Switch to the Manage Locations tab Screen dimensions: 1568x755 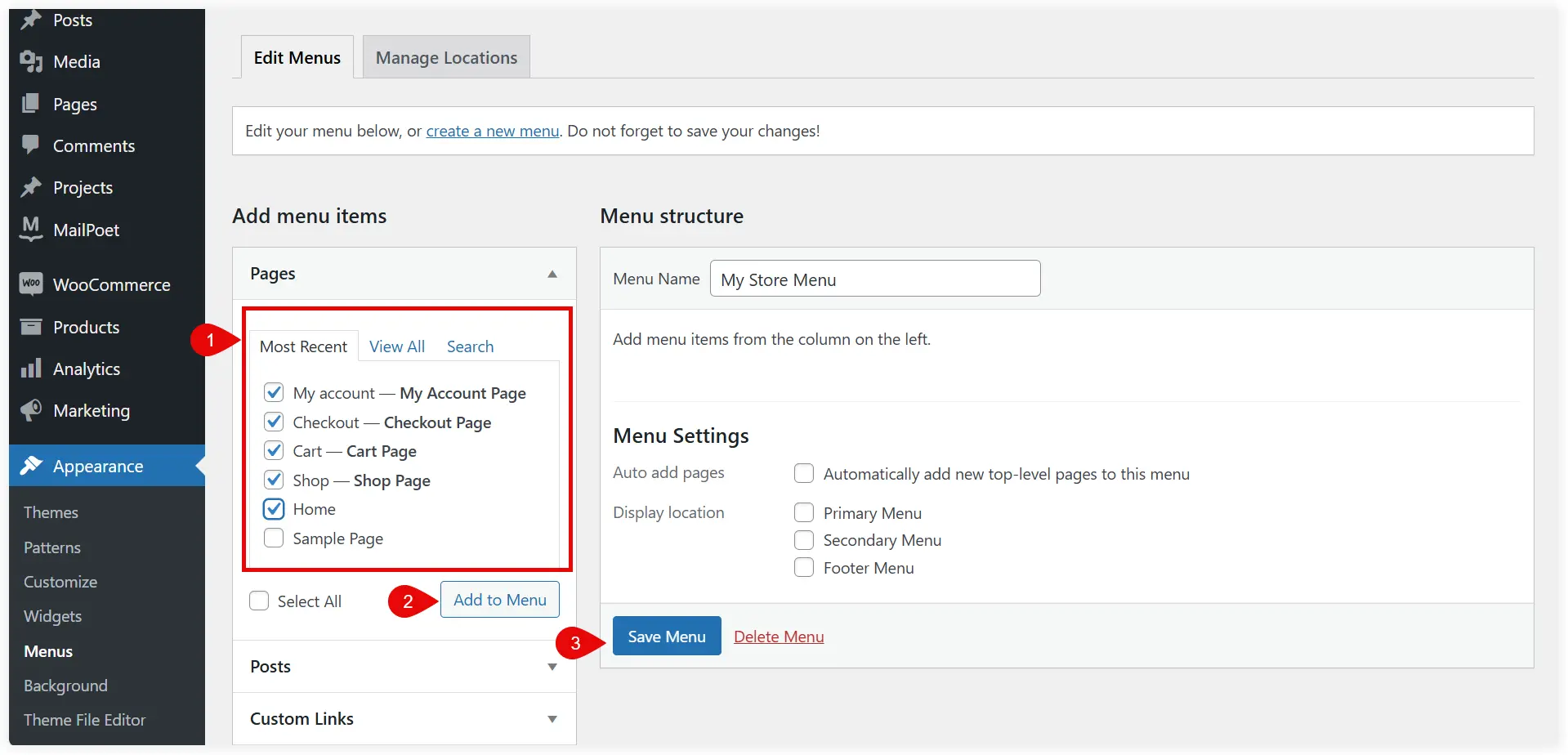[446, 57]
